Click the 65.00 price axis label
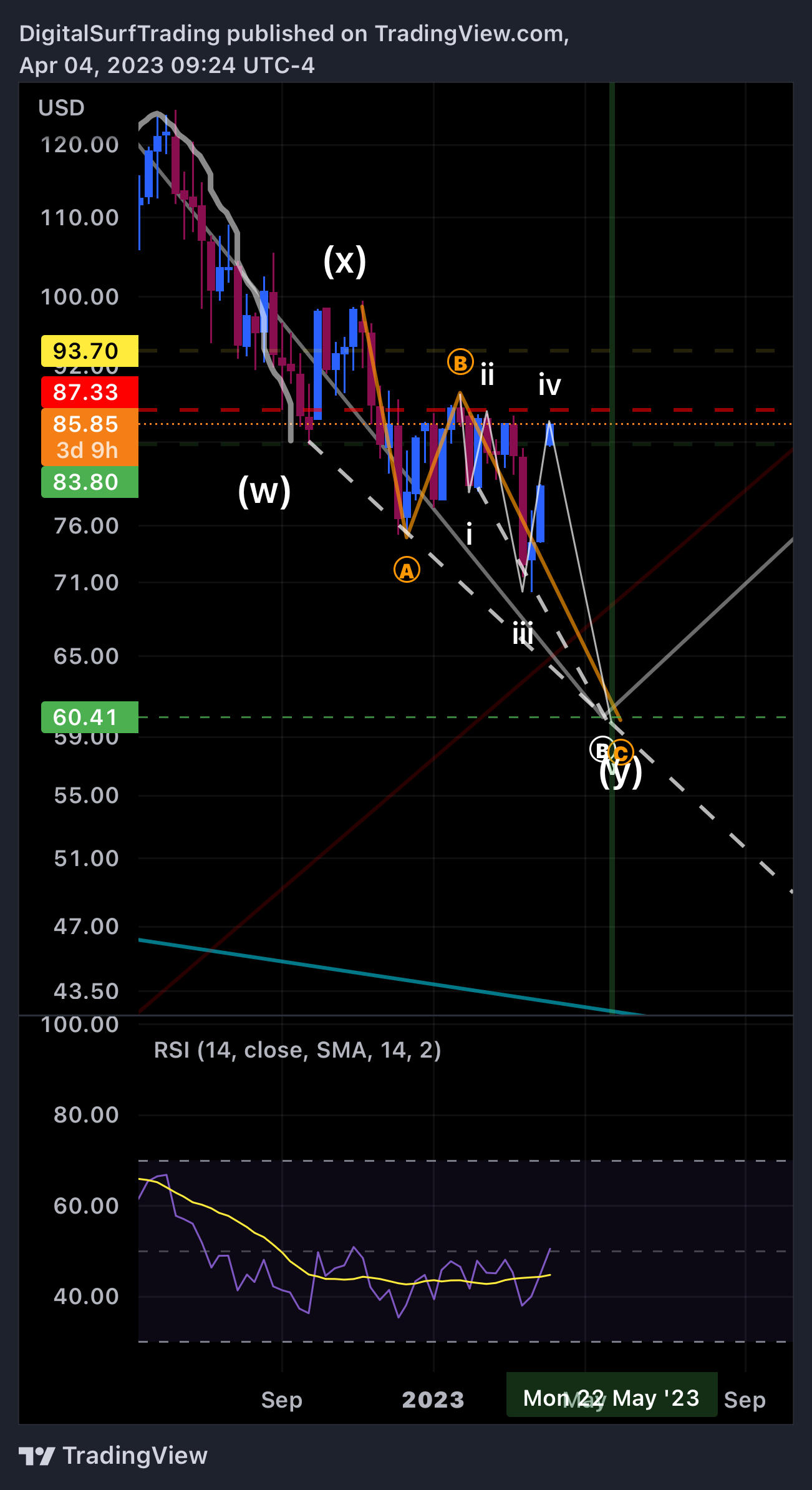 (86, 656)
